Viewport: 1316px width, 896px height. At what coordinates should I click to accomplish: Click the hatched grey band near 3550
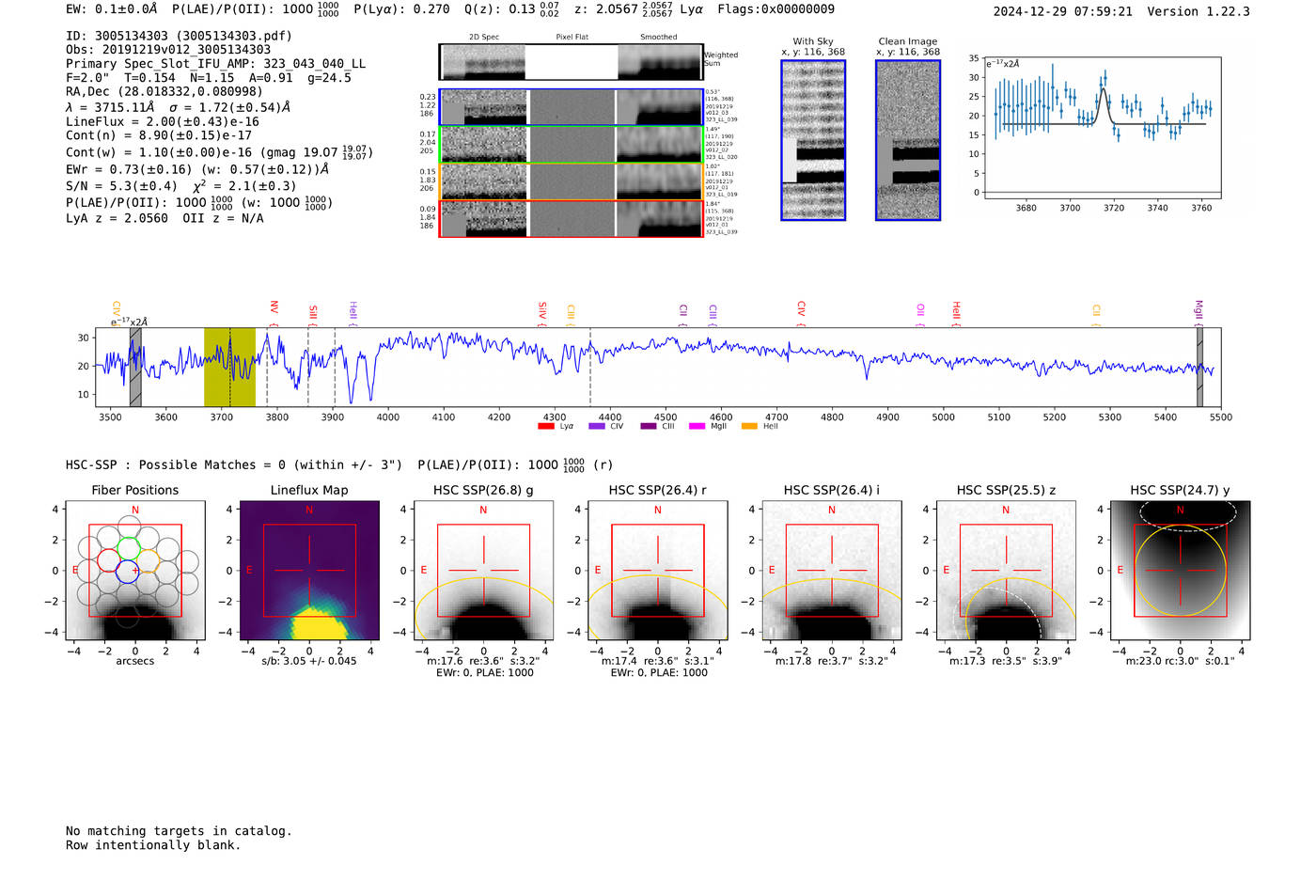click(135, 367)
